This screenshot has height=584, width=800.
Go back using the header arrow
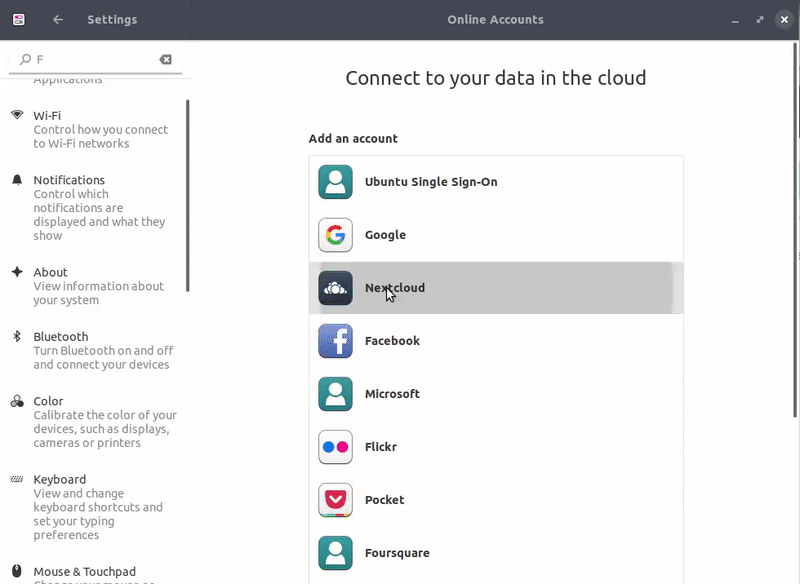[58, 20]
